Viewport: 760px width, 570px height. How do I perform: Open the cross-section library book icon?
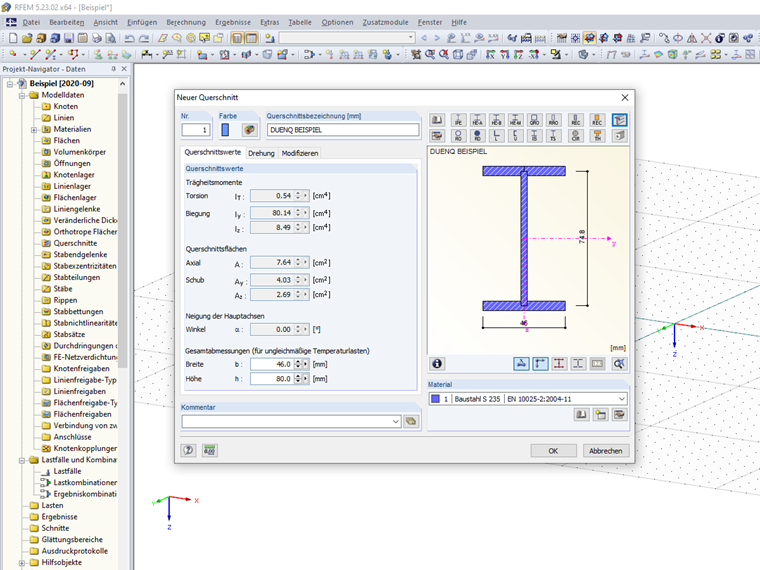tap(437, 120)
